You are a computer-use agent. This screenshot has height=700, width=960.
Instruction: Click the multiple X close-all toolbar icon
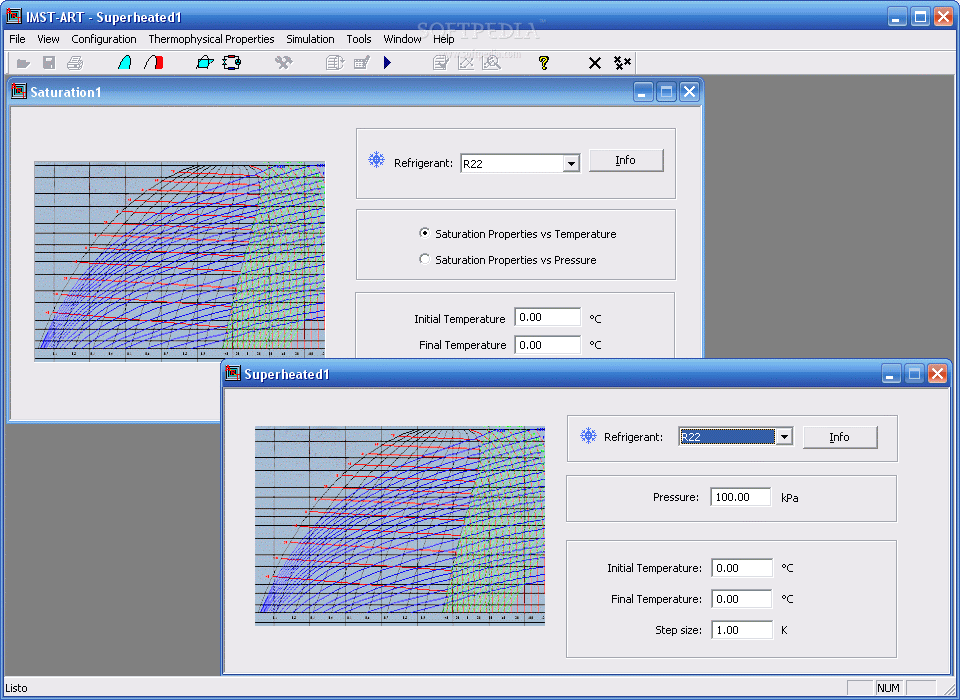click(x=622, y=62)
